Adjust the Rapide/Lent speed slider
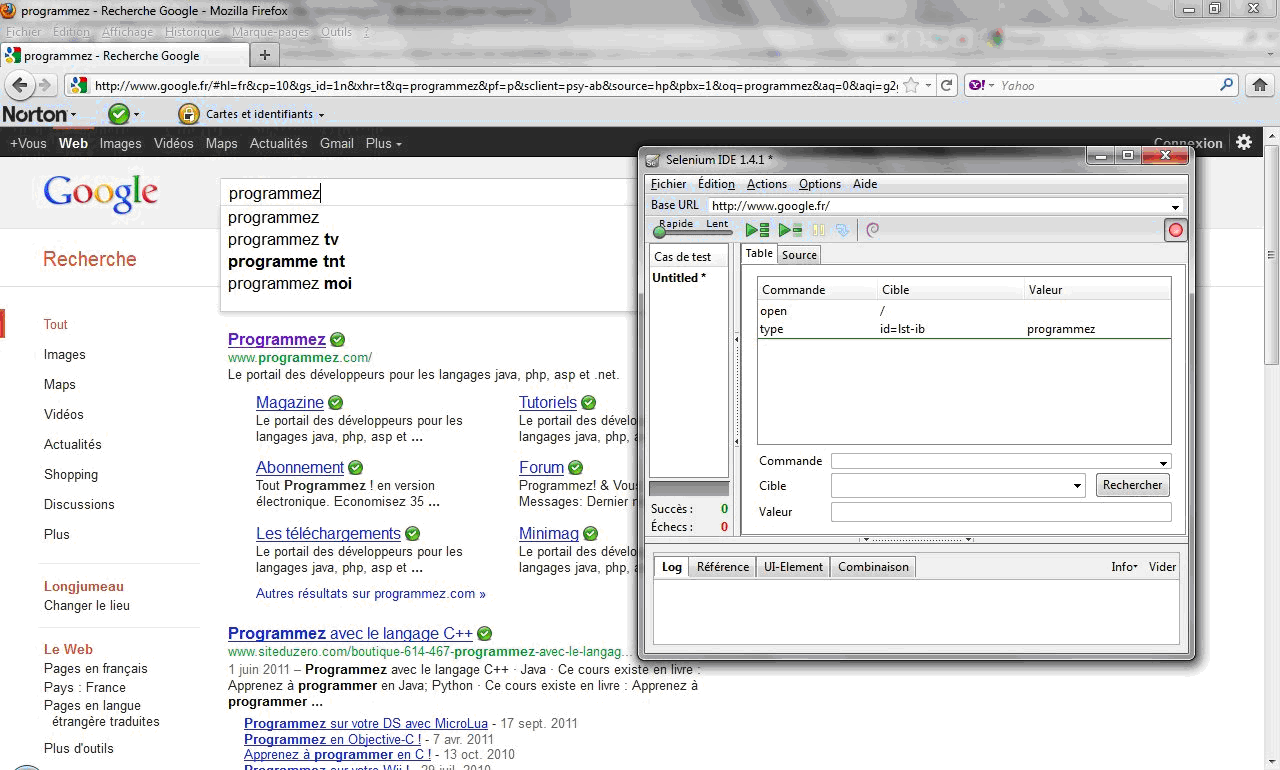The image size is (1280, 770). click(692, 232)
